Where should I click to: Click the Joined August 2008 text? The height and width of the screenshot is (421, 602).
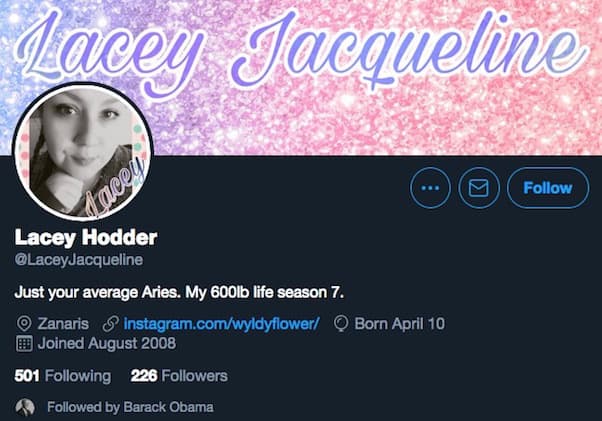(x=107, y=343)
